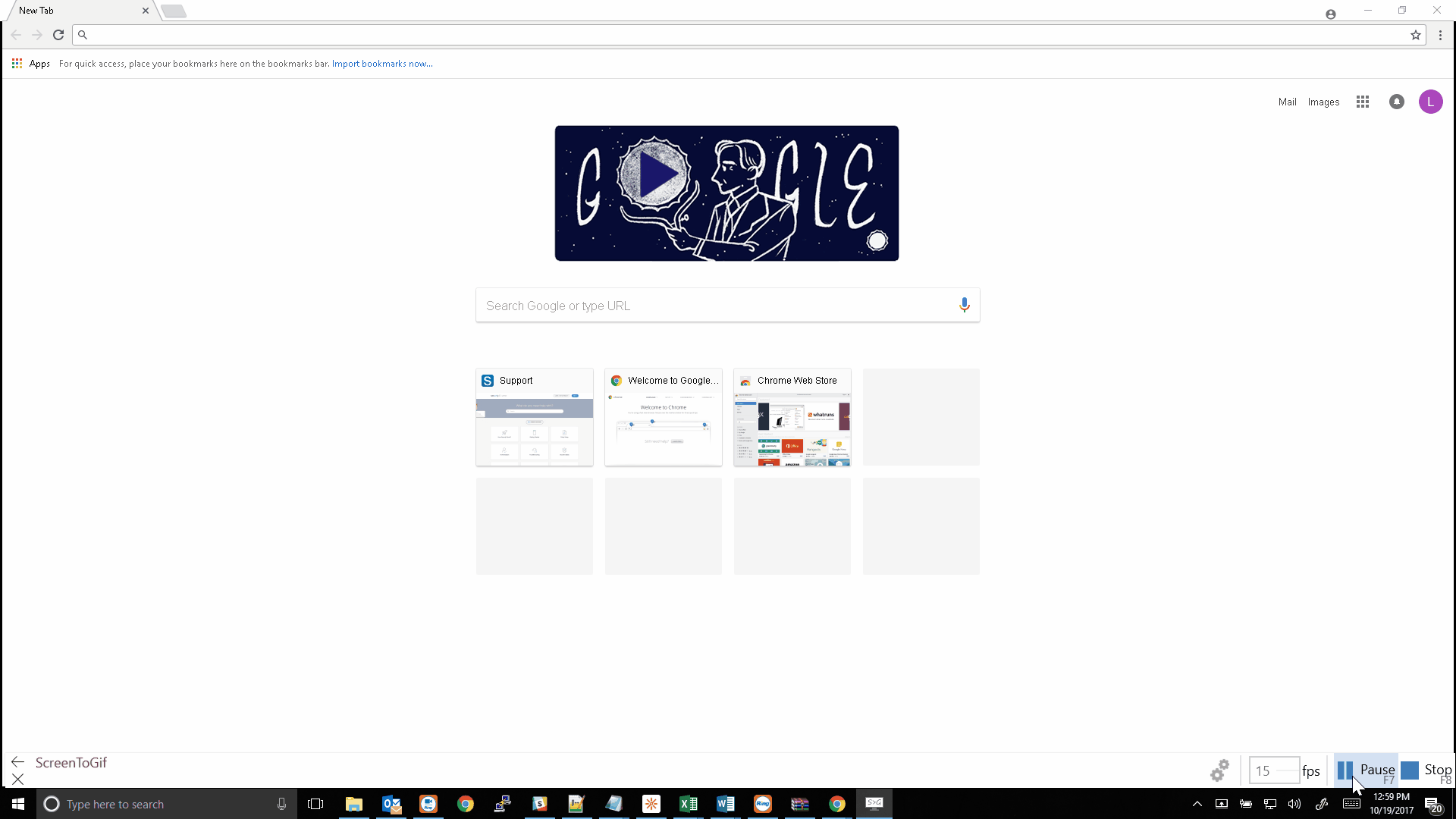Click the browser forward arrow
The image size is (1456, 819).
pyautogui.click(x=37, y=35)
